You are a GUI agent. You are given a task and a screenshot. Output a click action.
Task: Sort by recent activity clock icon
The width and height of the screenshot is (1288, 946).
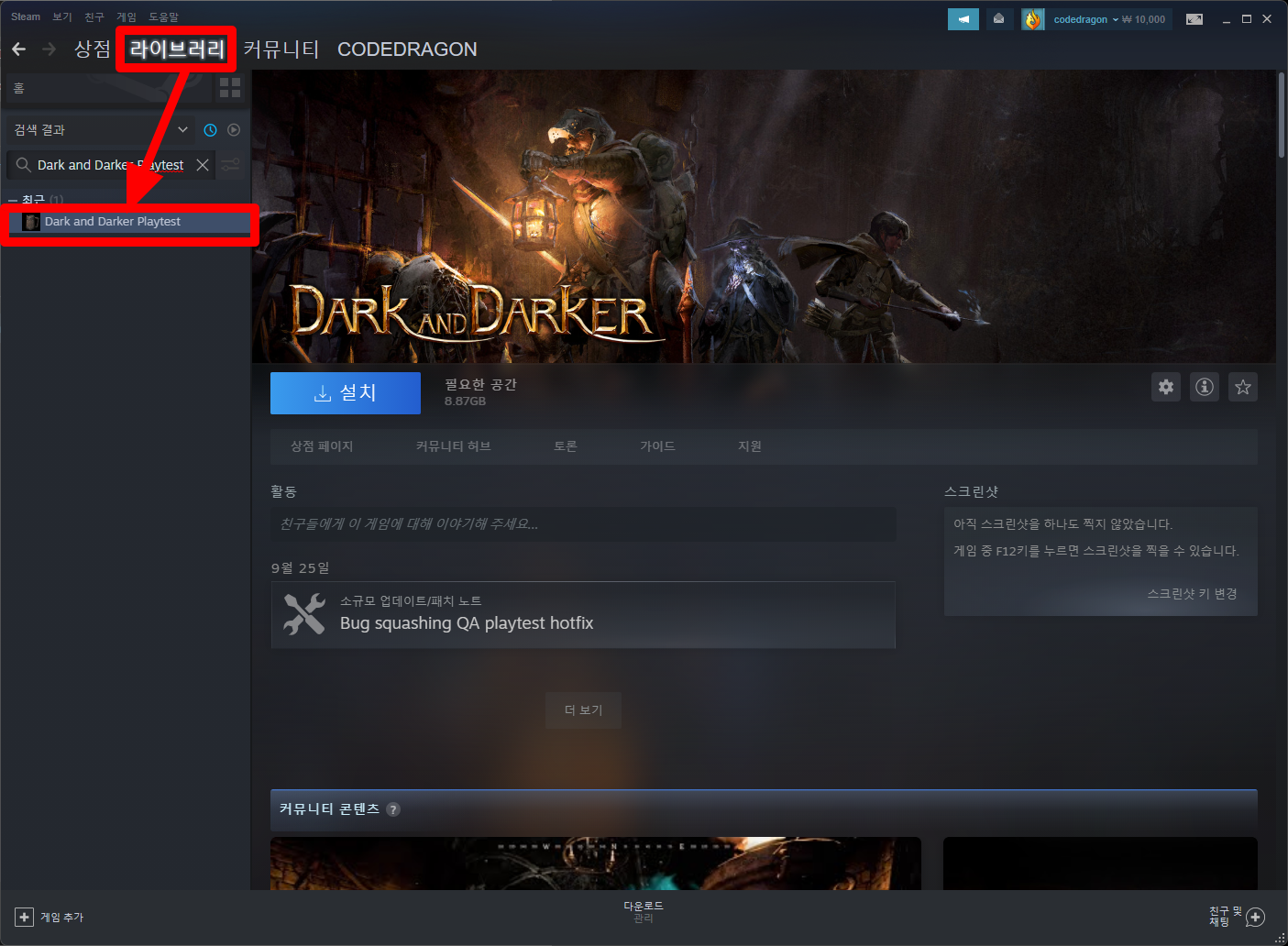(x=210, y=130)
